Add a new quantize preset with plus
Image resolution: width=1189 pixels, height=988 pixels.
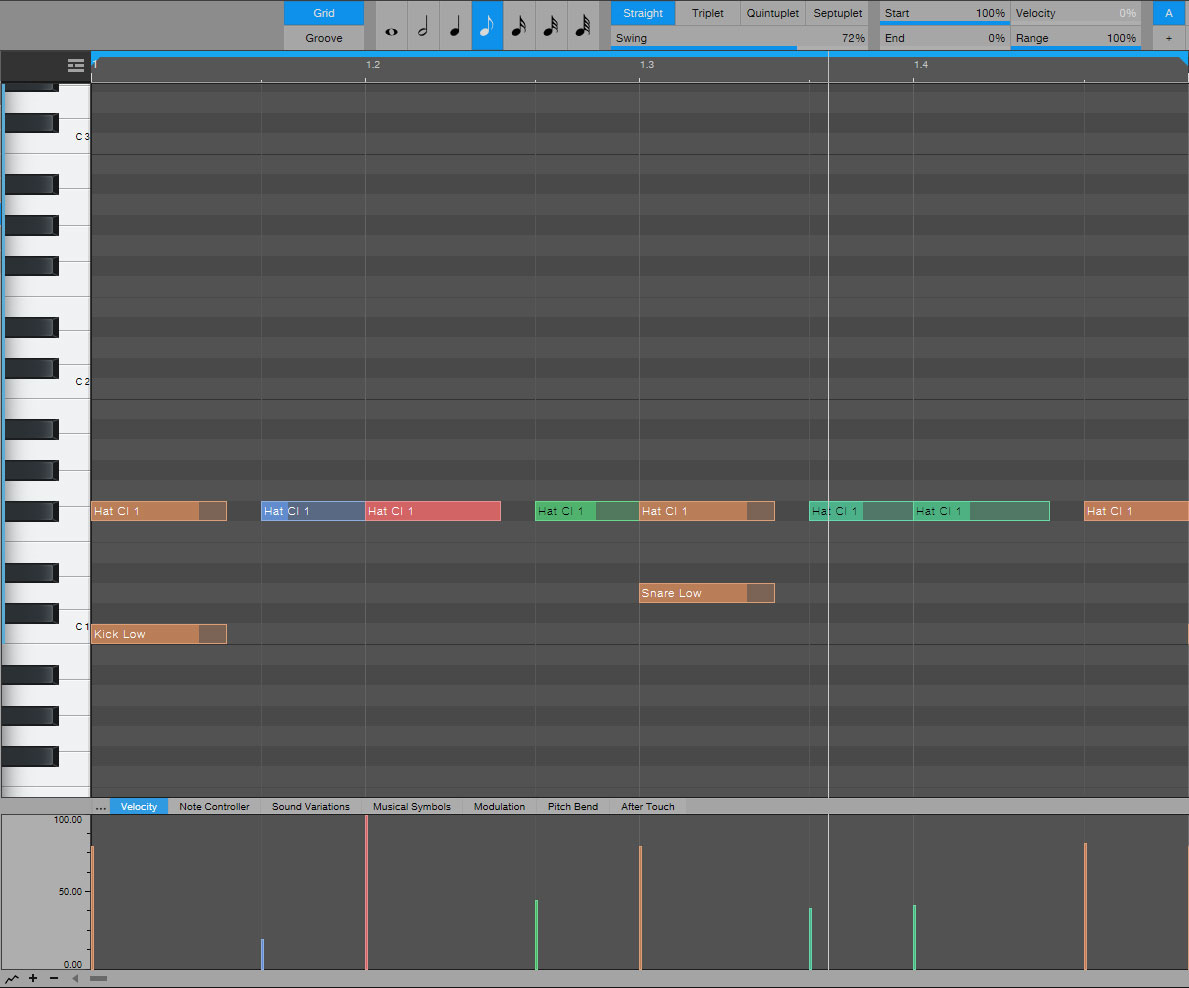(x=1169, y=38)
